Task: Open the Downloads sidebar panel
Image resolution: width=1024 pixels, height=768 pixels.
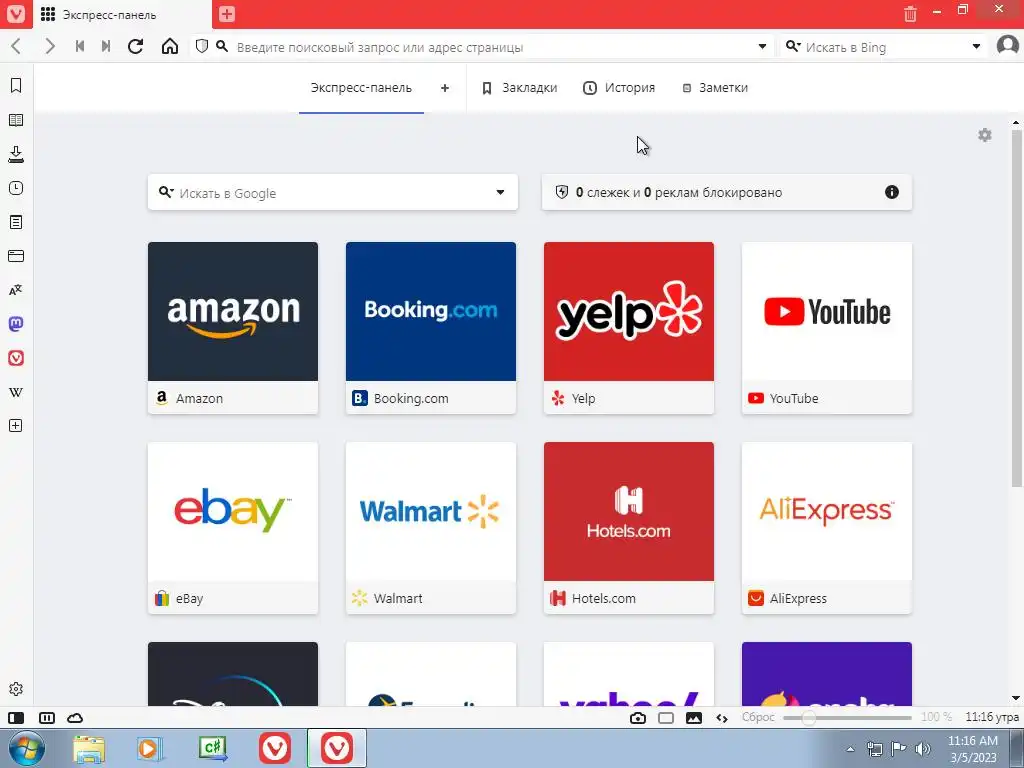Action: tap(16, 154)
